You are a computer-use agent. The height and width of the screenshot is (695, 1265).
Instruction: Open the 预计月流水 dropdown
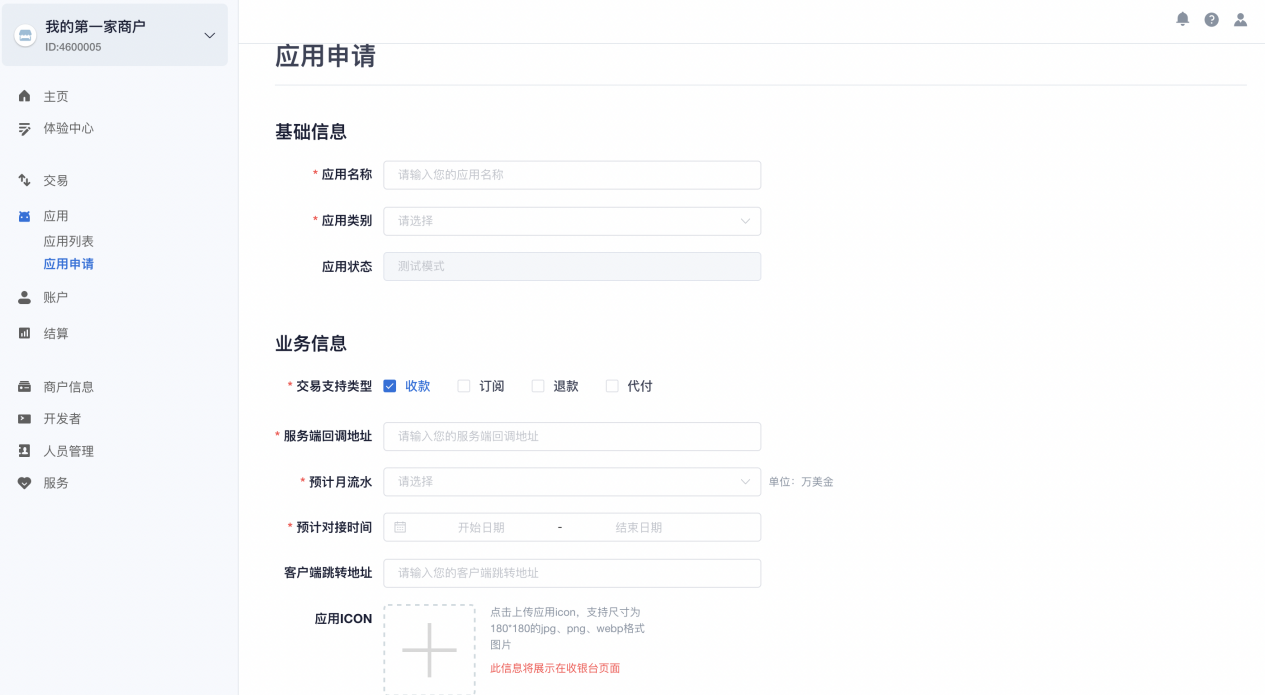tap(572, 482)
